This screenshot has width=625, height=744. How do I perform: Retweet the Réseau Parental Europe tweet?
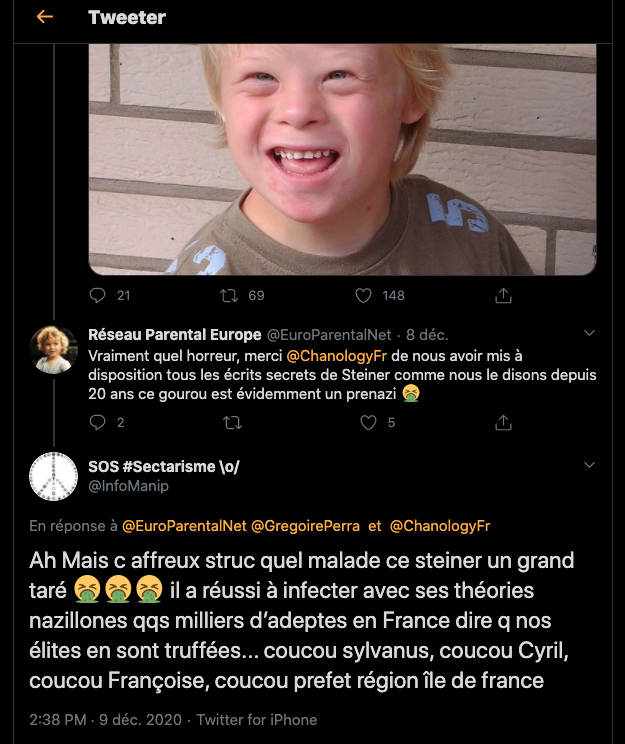[x=230, y=423]
